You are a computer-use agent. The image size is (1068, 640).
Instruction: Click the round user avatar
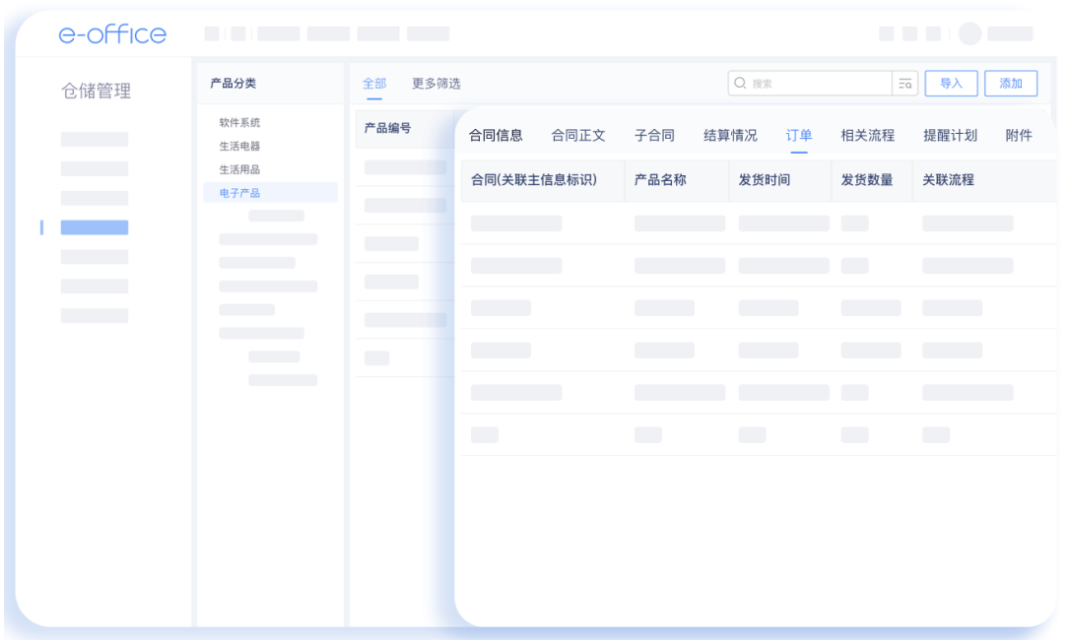tap(969, 34)
